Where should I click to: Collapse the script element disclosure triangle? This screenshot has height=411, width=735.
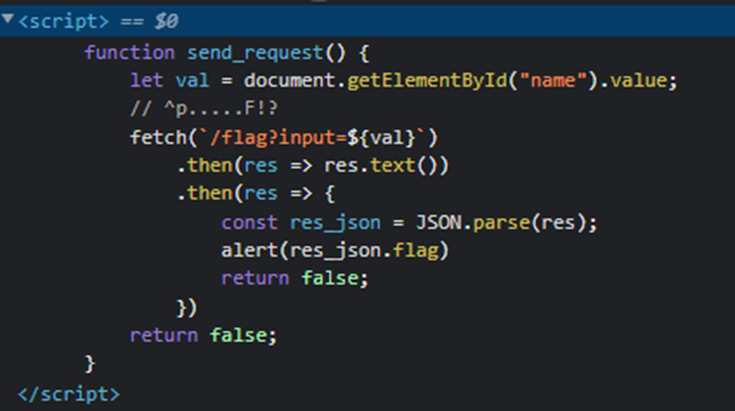pyautogui.click(x=7, y=19)
